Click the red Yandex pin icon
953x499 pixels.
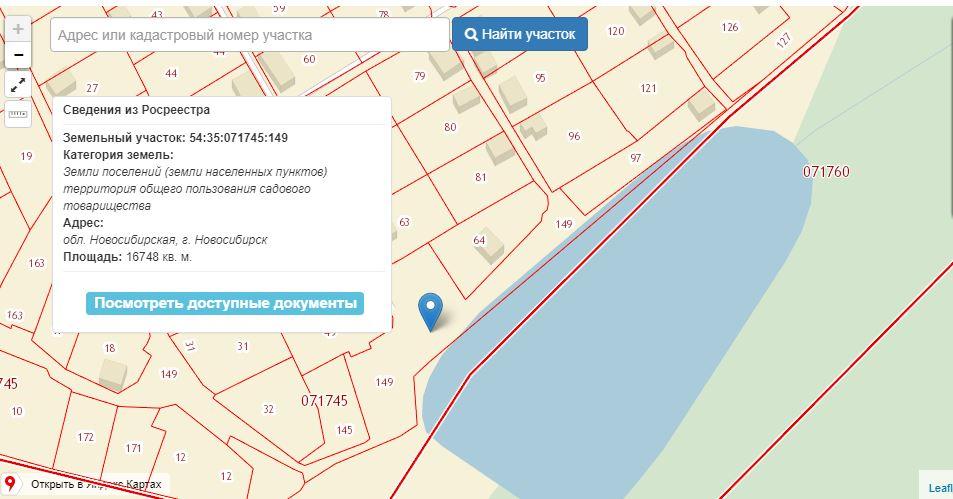point(10,484)
